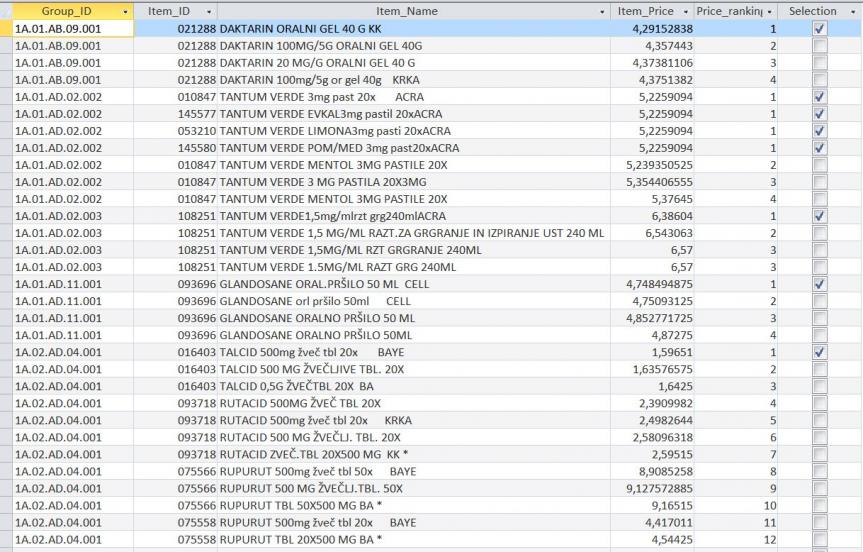The width and height of the screenshot is (863, 552).
Task: Click the name cell RUTACID 500 MG ŽVEČLJ. TBL. 20X
Action: [414, 438]
